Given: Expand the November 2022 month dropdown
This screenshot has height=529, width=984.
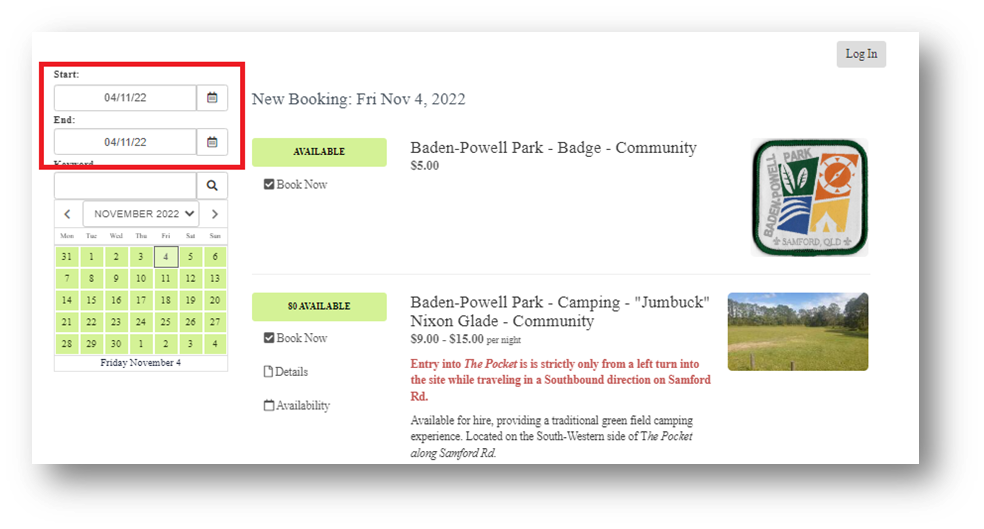Looking at the screenshot, I should click(x=140, y=214).
